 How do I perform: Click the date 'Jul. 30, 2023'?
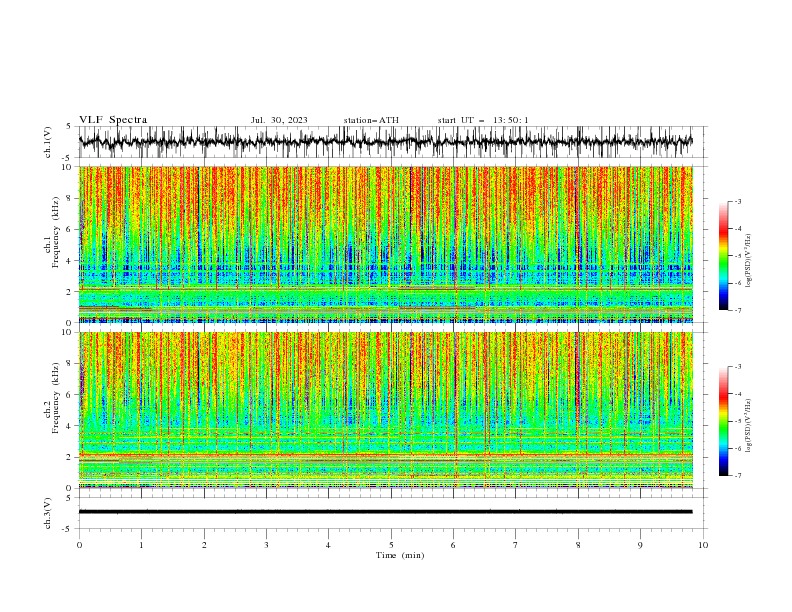(x=279, y=120)
